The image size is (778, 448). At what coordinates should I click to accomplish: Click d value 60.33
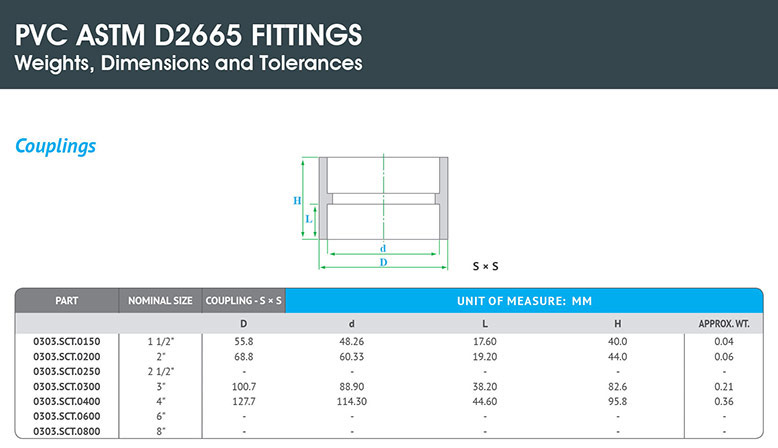[x=352, y=357]
